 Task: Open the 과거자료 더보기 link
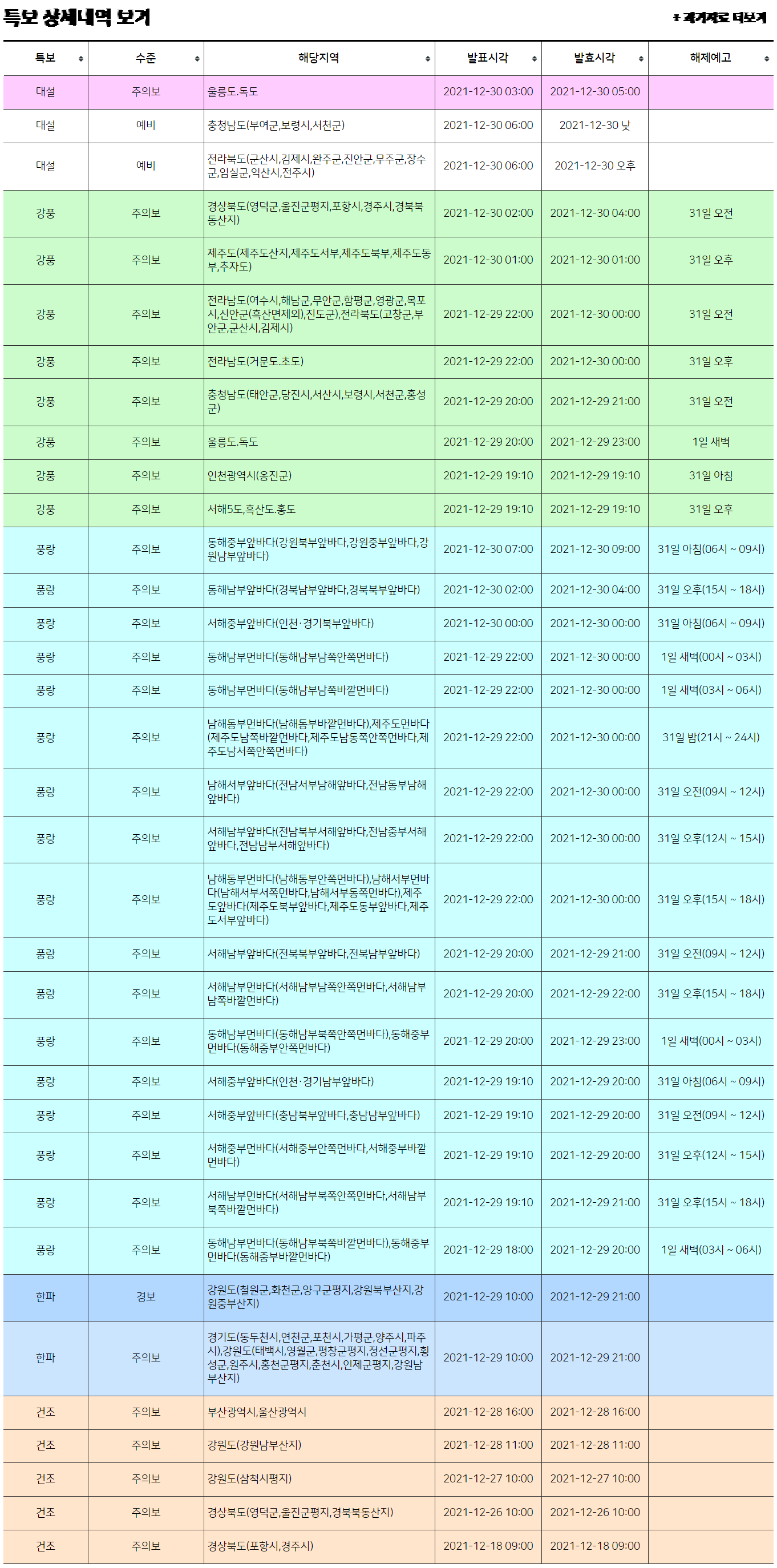pos(720,18)
